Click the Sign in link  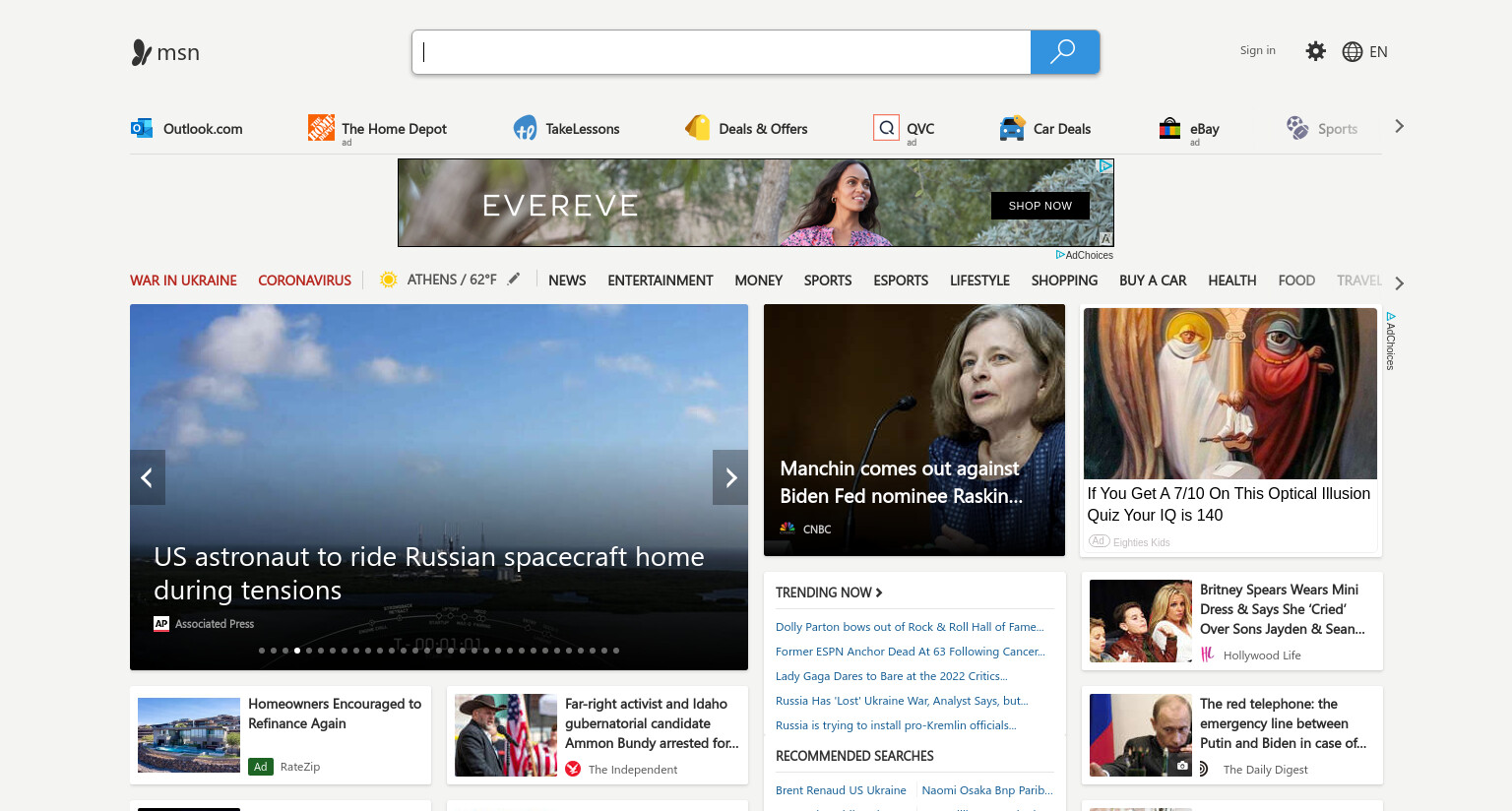click(1257, 50)
